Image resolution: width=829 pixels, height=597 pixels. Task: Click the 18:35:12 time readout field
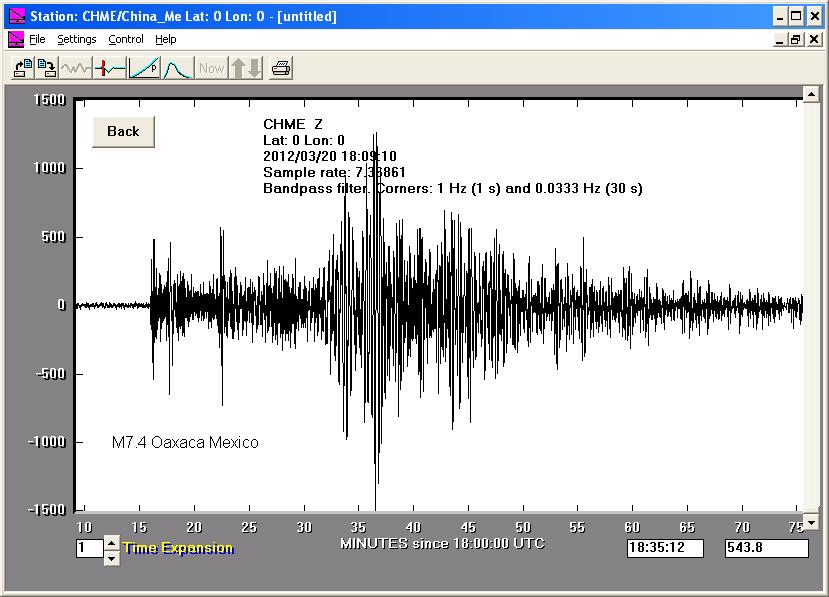pos(665,548)
